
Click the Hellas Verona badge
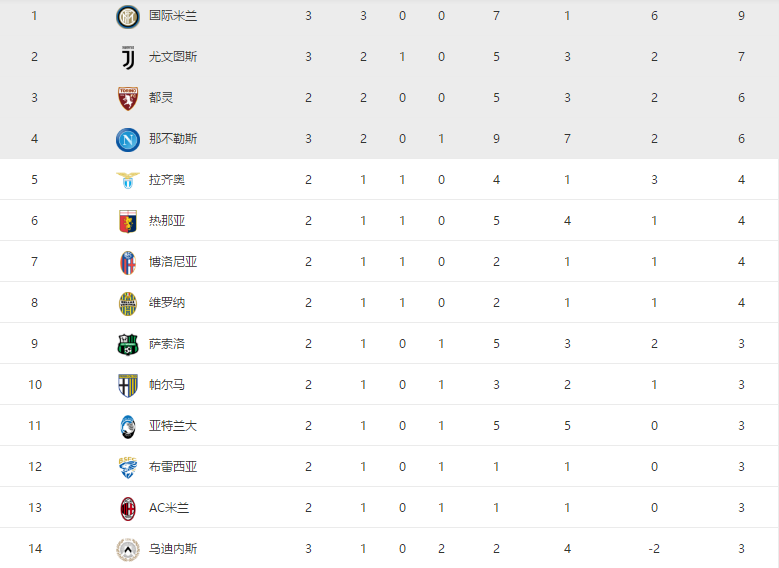[128, 304]
